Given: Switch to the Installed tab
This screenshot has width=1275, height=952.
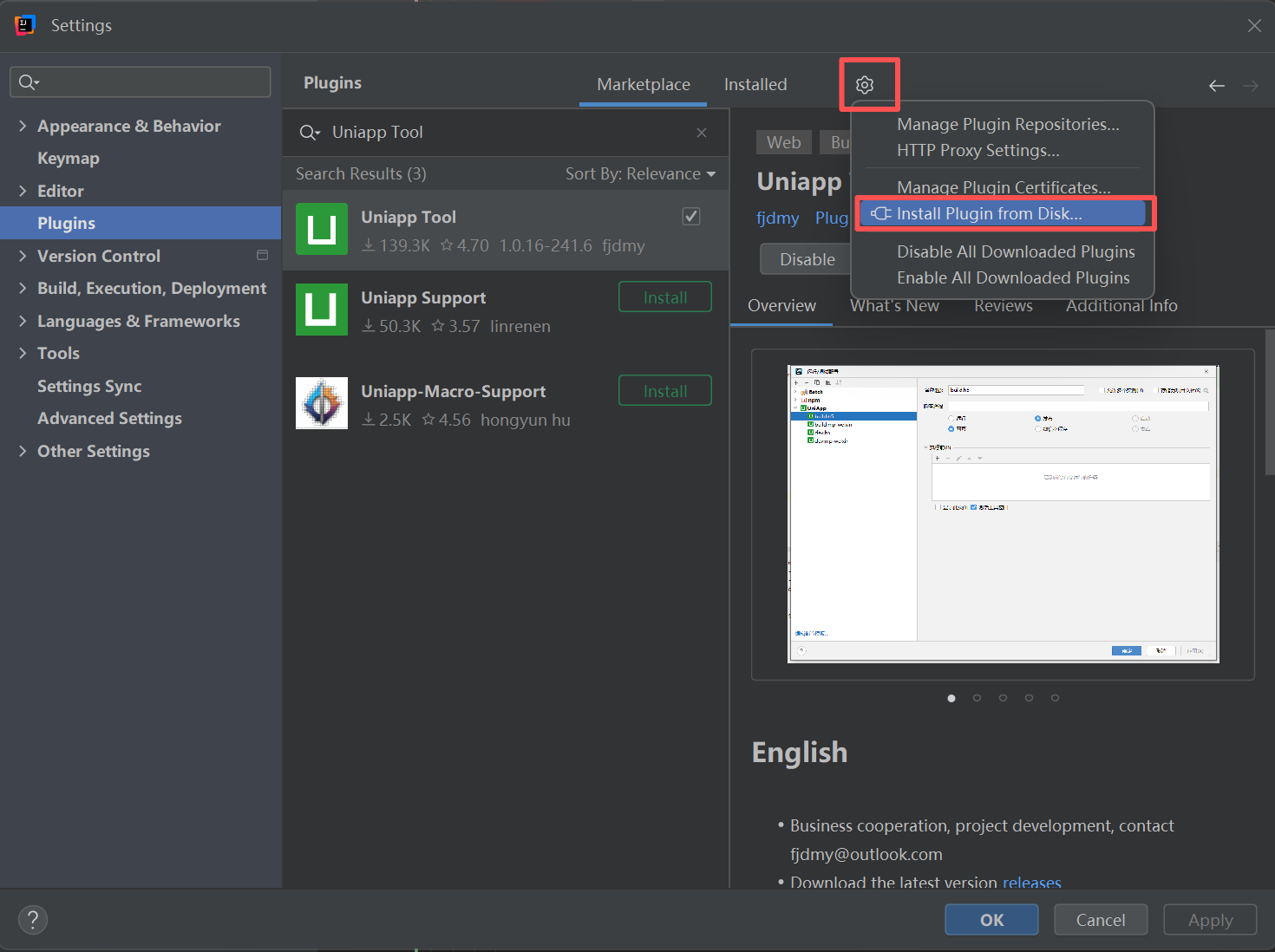Looking at the screenshot, I should pos(755,84).
